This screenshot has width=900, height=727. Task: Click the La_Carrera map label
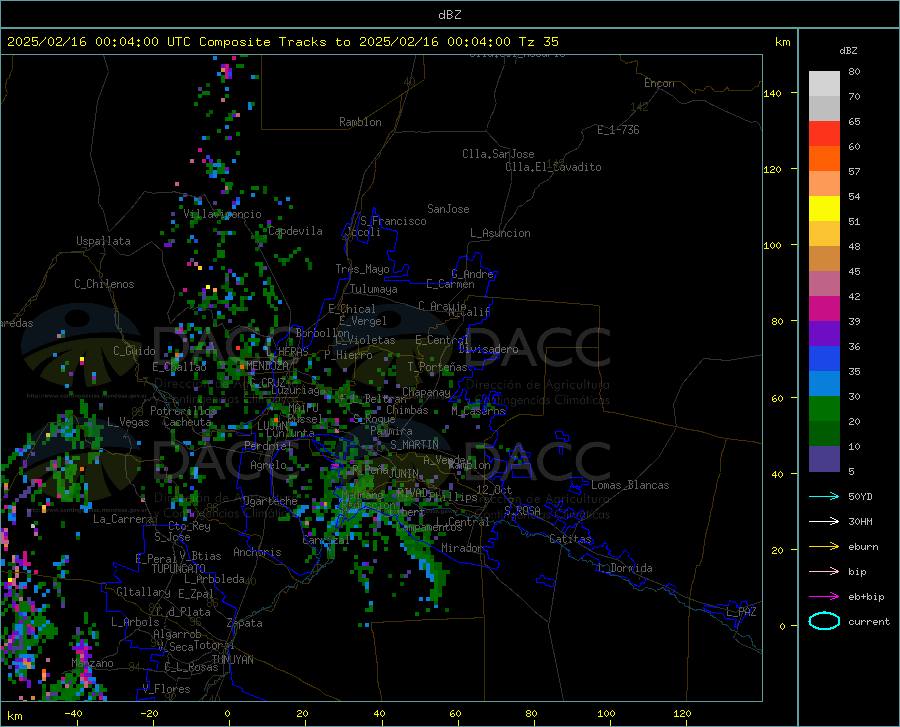tap(123, 519)
